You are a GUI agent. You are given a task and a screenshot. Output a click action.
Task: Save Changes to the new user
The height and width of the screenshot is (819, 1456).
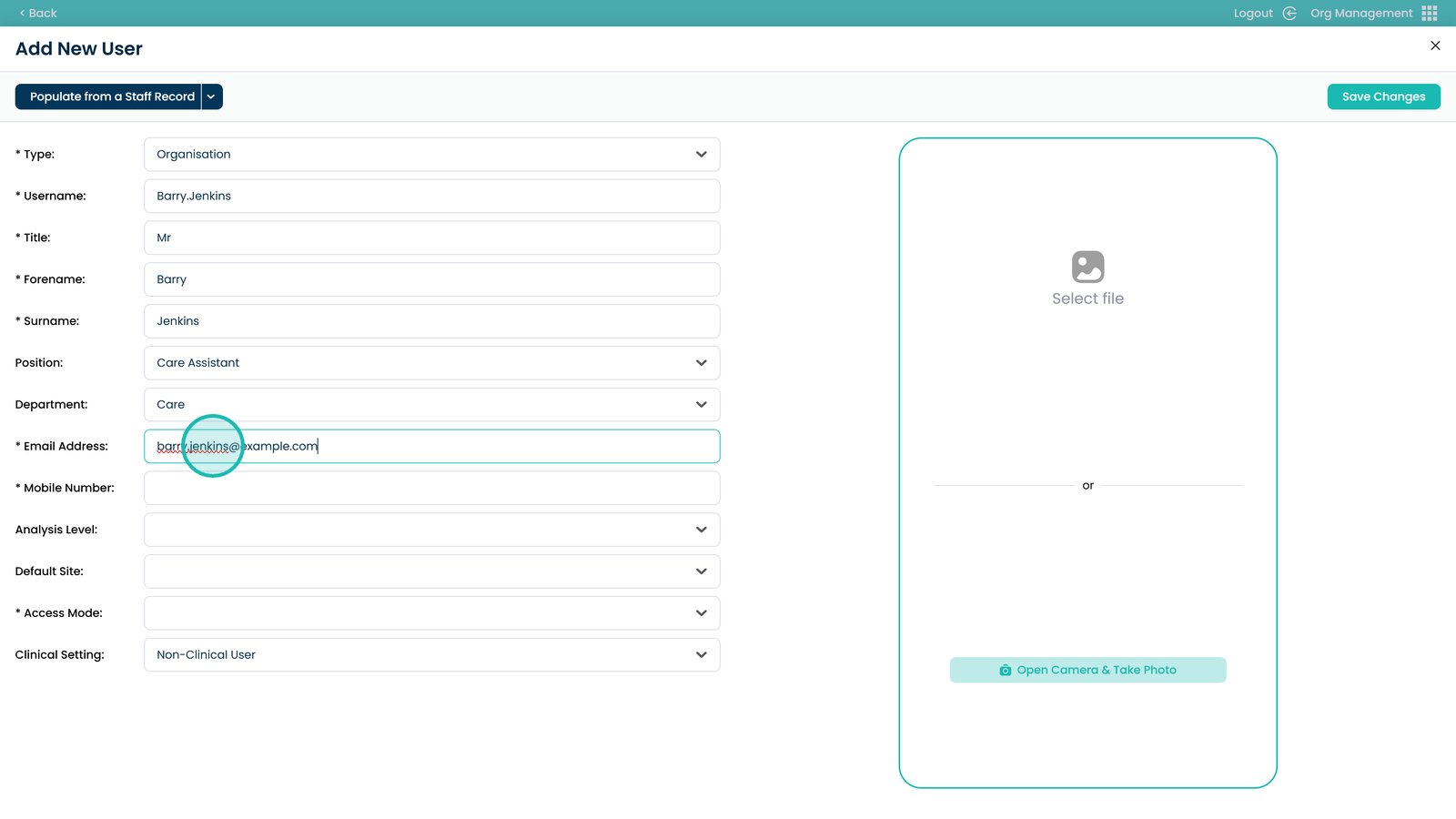1383,96
